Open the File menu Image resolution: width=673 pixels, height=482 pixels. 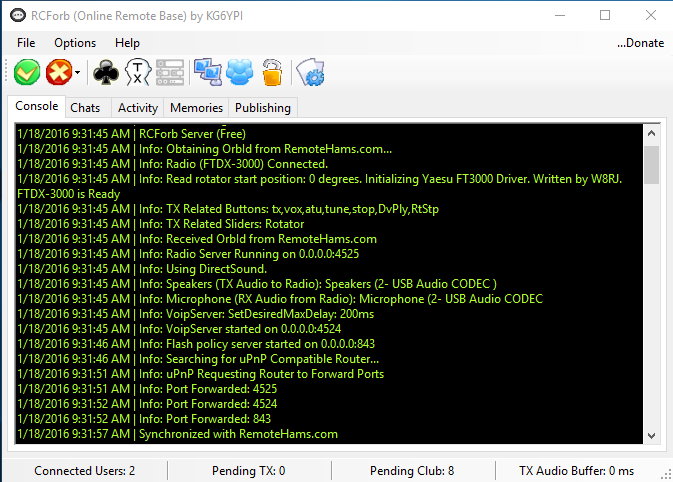[26, 43]
